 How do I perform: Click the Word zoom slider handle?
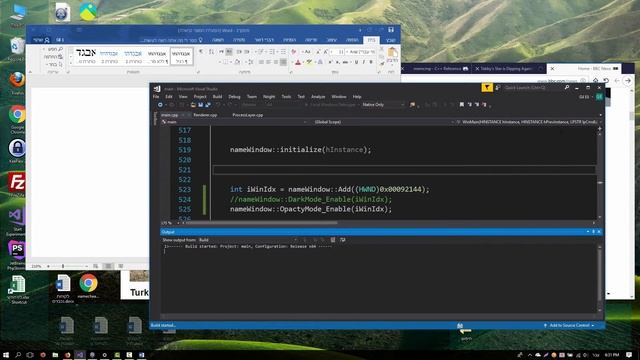point(63,266)
